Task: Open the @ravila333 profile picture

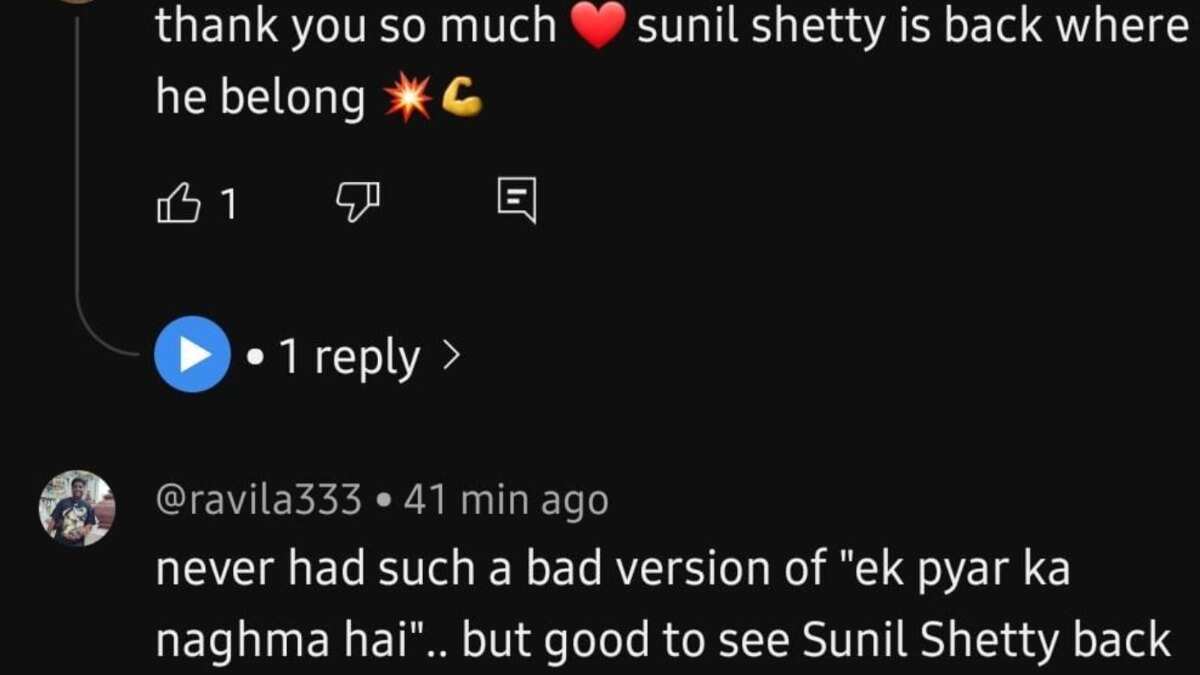Action: click(77, 508)
